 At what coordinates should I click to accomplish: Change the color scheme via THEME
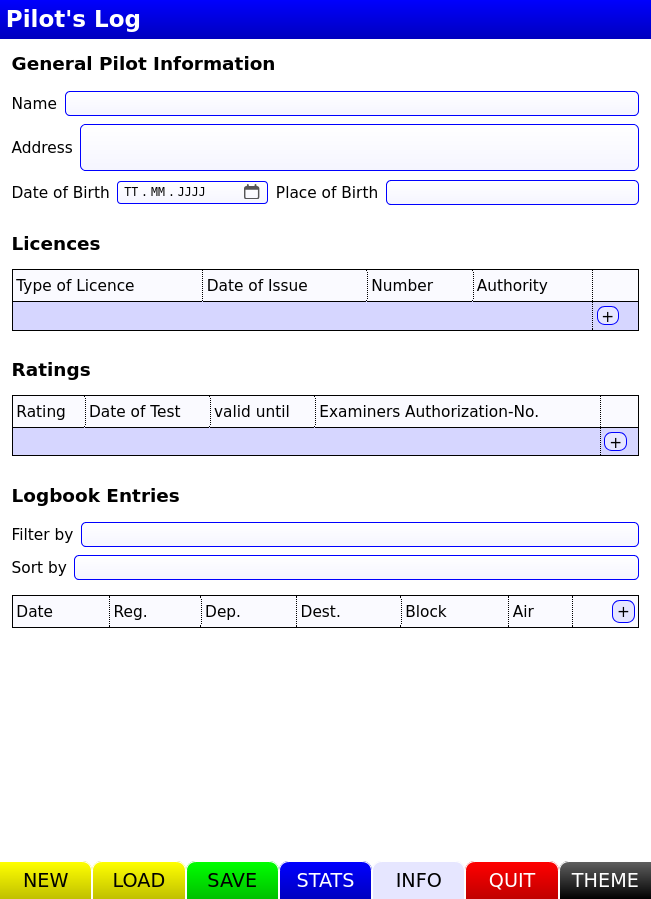[605, 880]
